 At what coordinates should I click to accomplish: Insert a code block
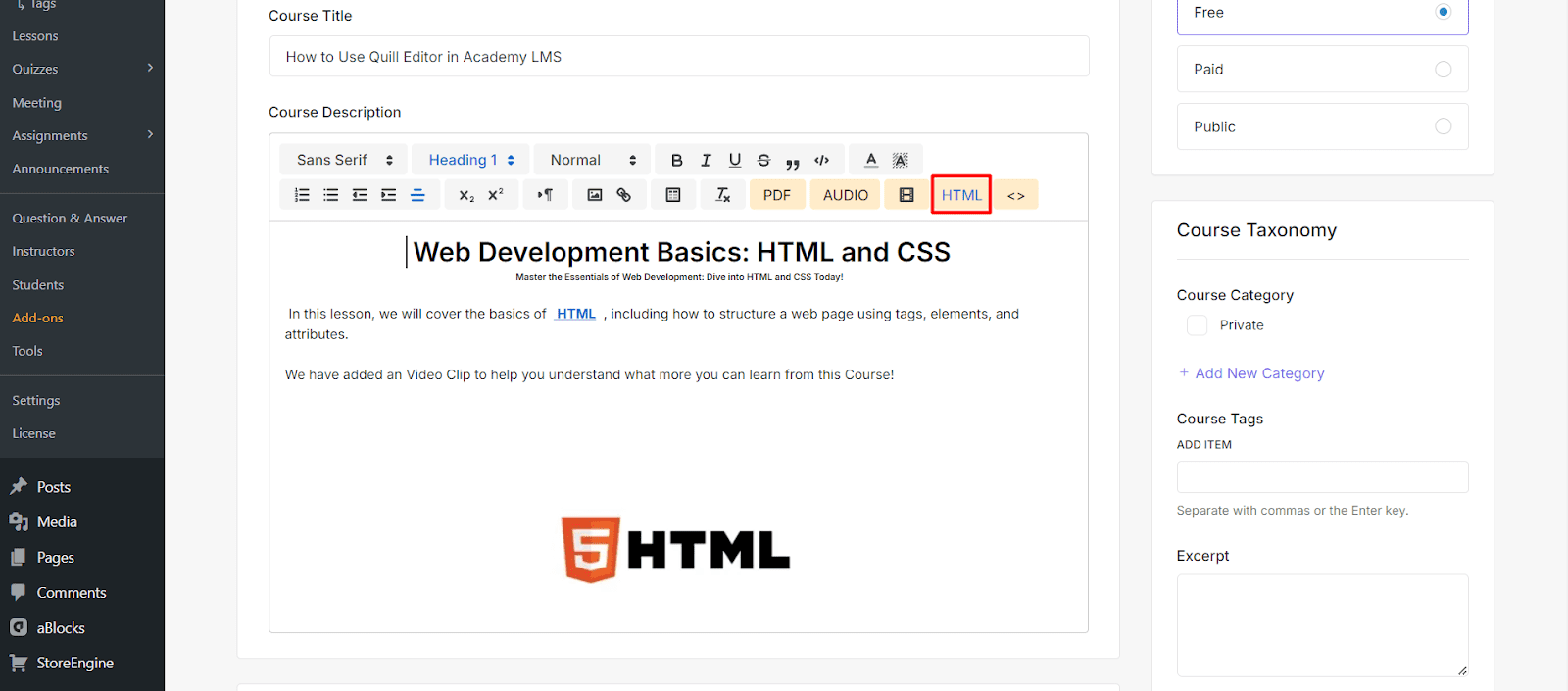coord(822,160)
